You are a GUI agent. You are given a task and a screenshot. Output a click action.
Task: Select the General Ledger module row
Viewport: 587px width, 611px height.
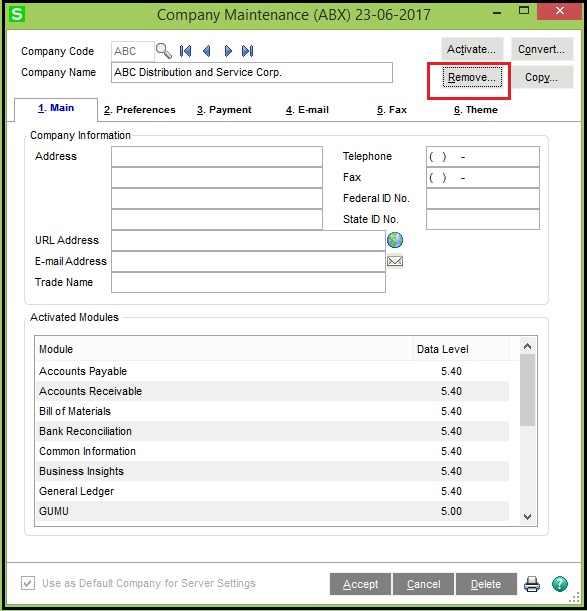coord(272,491)
